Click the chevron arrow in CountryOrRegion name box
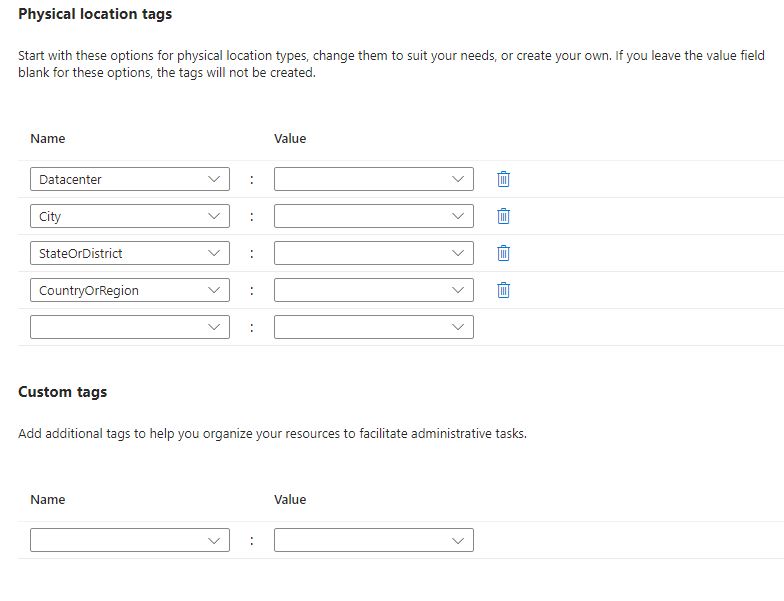 (214, 290)
